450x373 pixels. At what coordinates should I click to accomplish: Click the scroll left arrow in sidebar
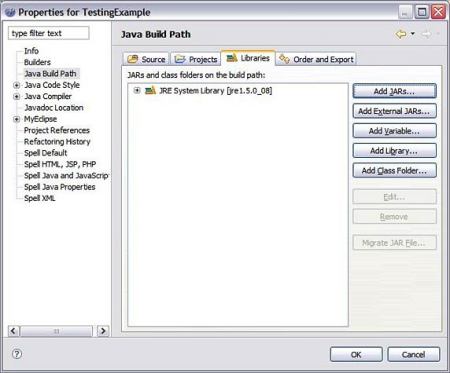(x=13, y=331)
